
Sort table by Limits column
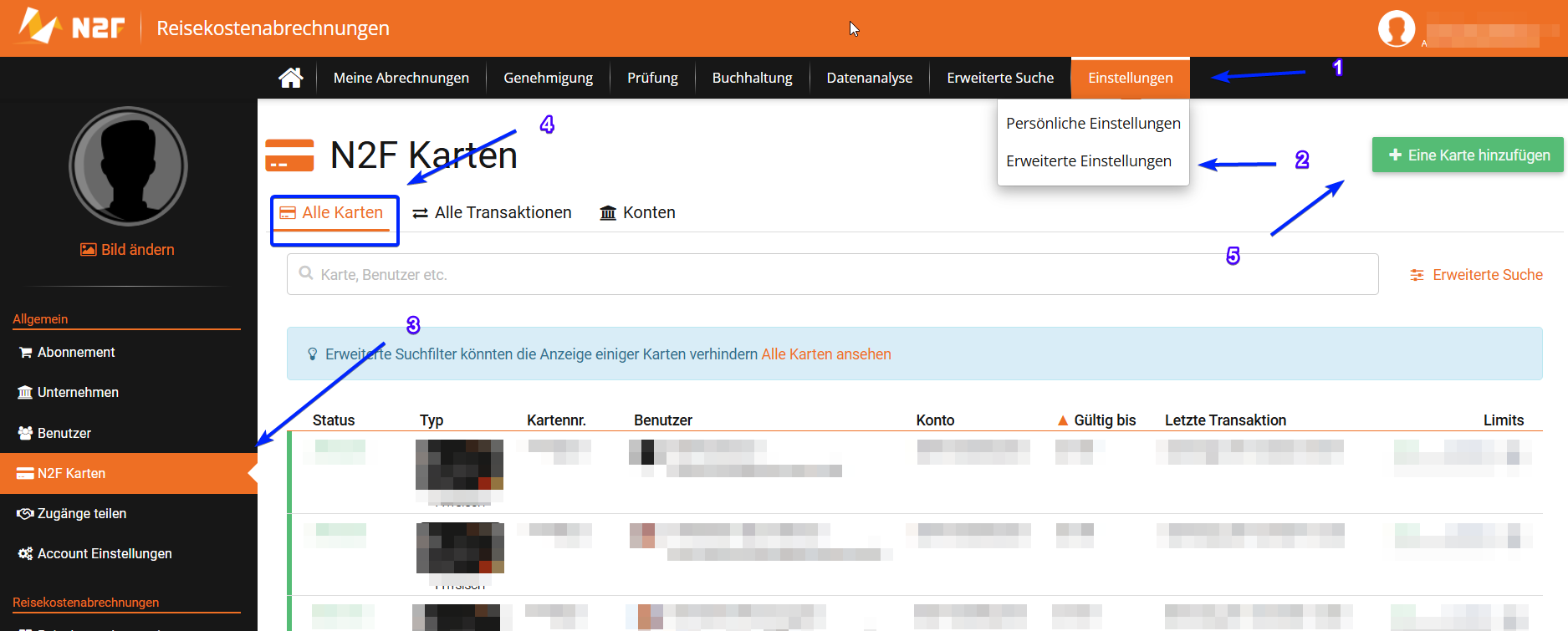tap(1504, 420)
